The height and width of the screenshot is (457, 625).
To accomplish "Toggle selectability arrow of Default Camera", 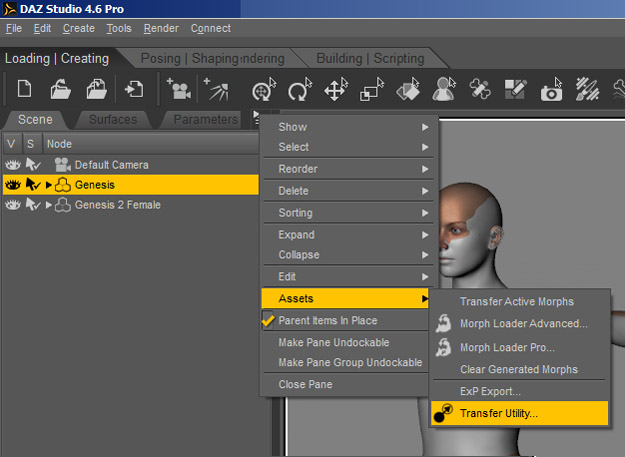I will tap(33, 165).
